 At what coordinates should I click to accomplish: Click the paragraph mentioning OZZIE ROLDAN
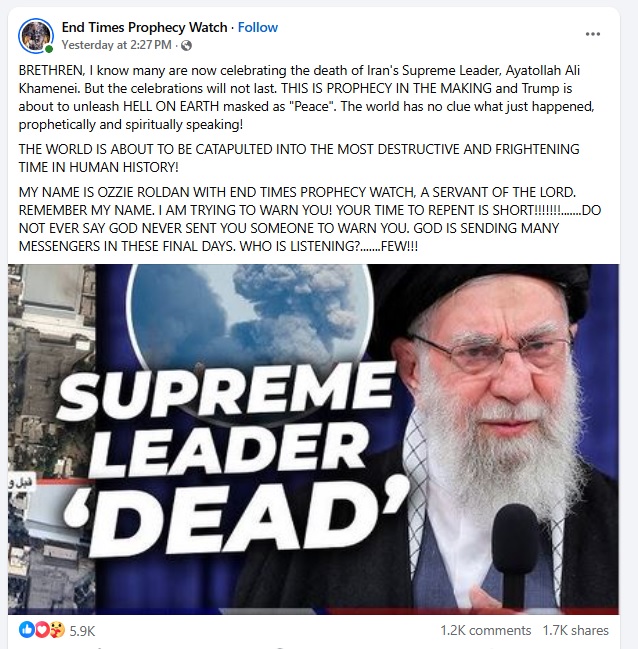(x=310, y=219)
